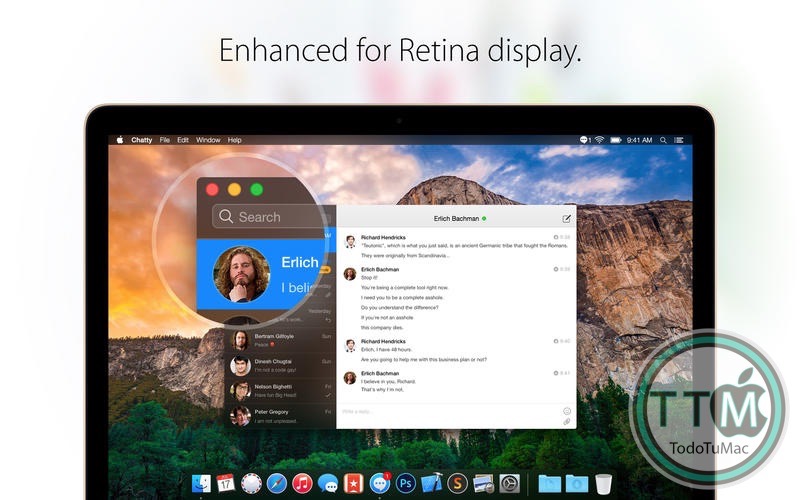Click the clock timestamp beside "Stop it!" sender

click(x=562, y=269)
